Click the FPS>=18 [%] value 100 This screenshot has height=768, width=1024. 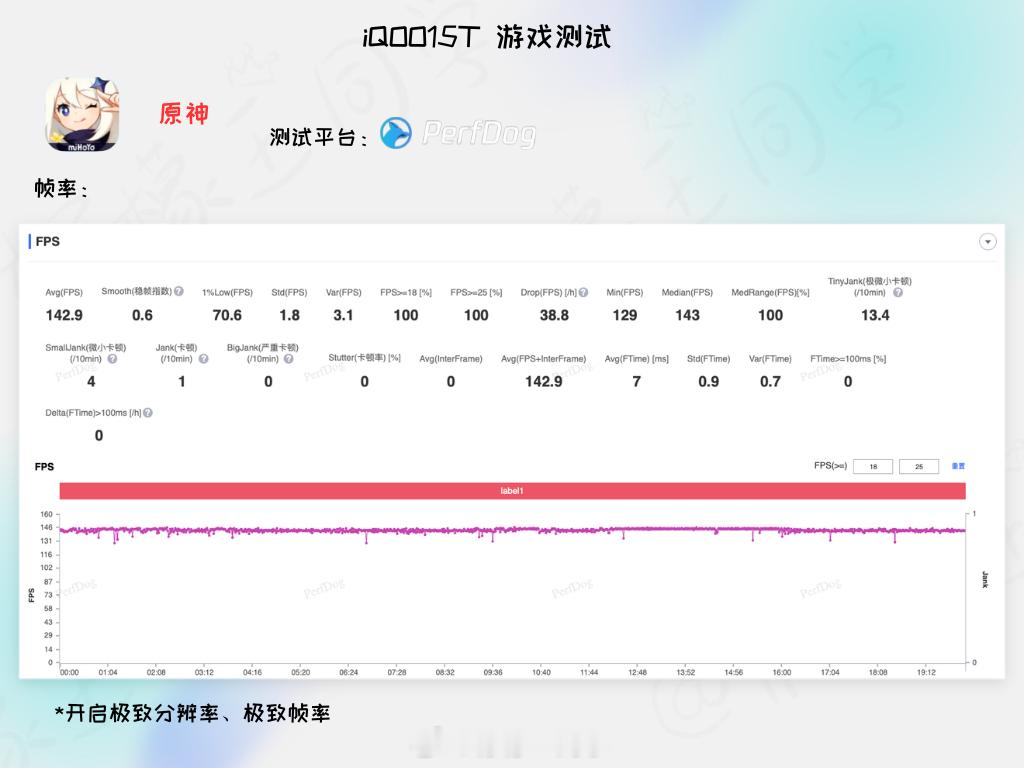(x=406, y=315)
